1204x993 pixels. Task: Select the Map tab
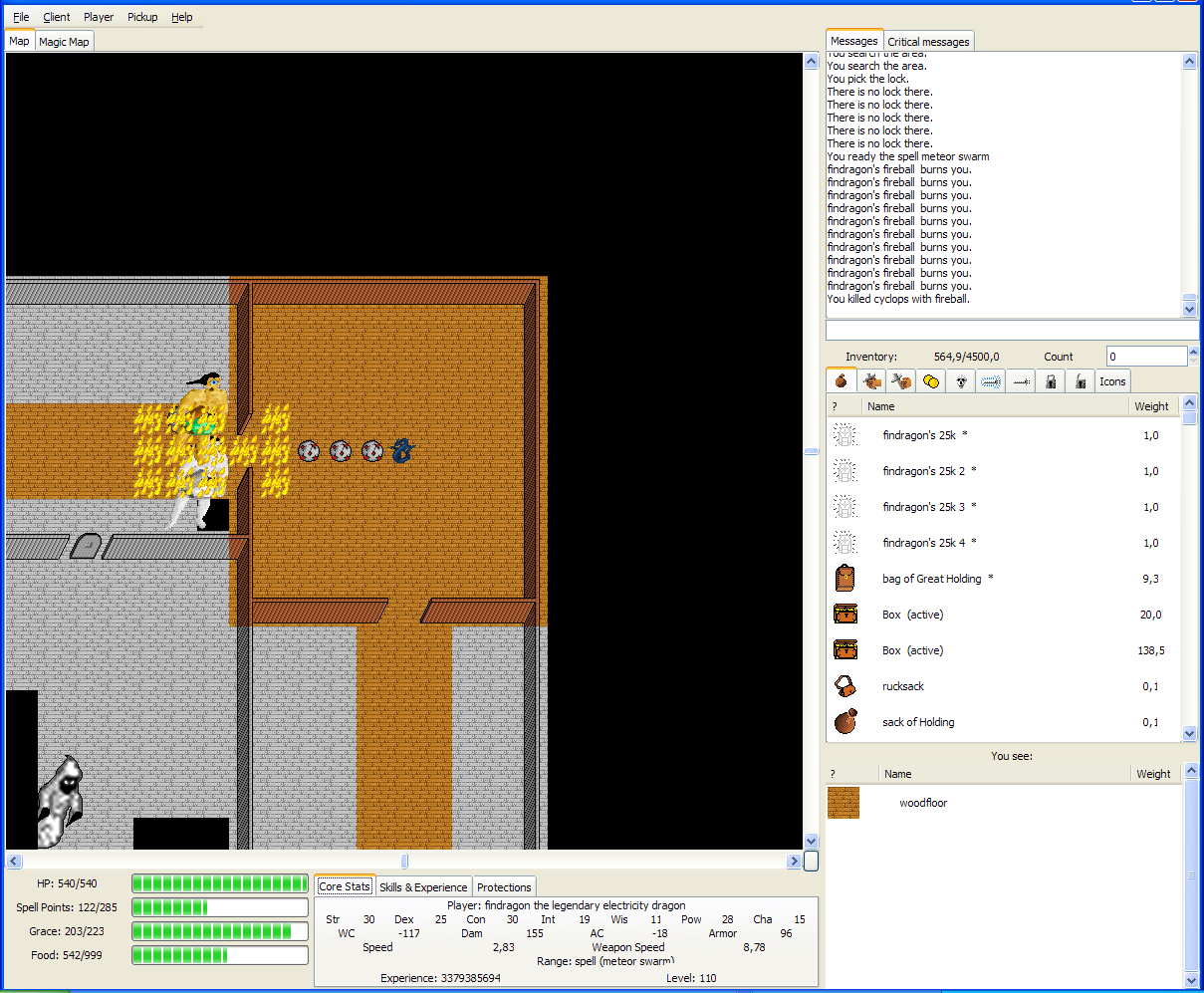pos(20,41)
